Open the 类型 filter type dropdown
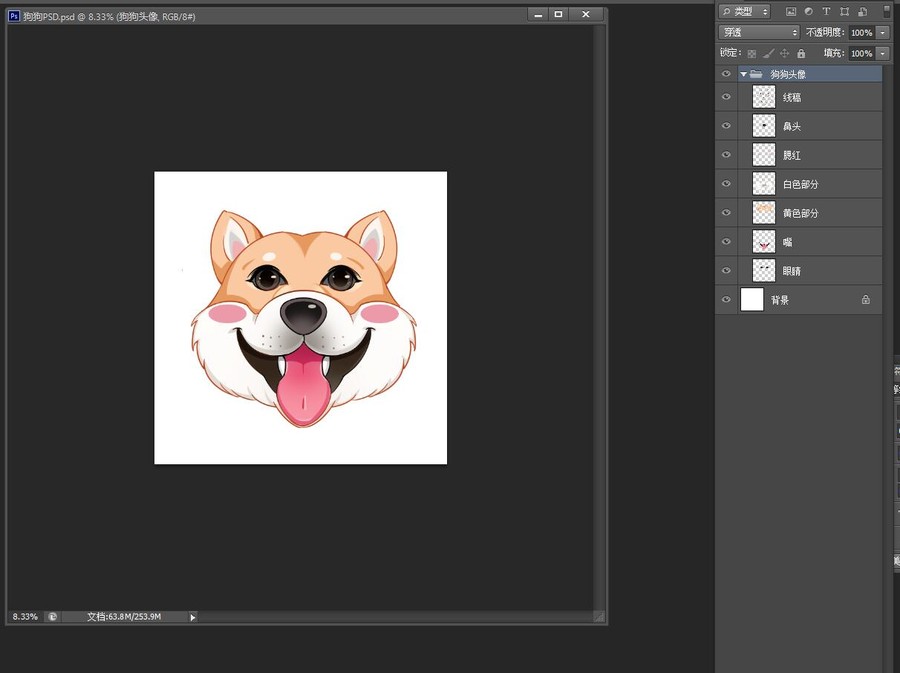Image resolution: width=900 pixels, height=673 pixels. (744, 11)
